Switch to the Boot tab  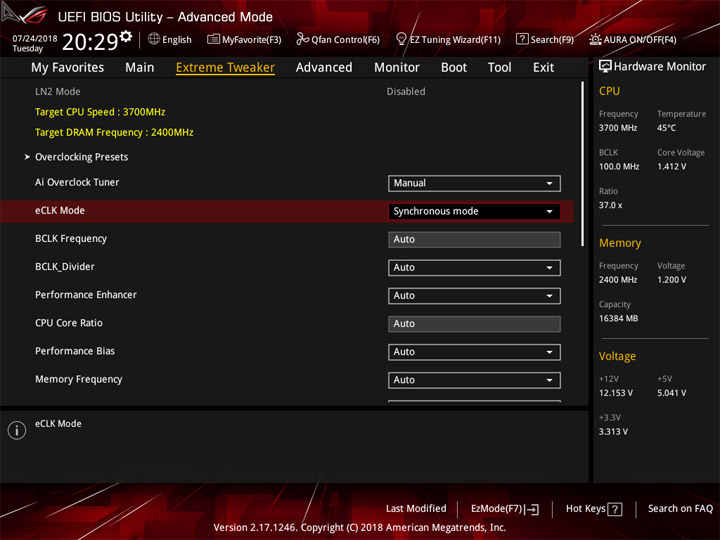pos(454,68)
